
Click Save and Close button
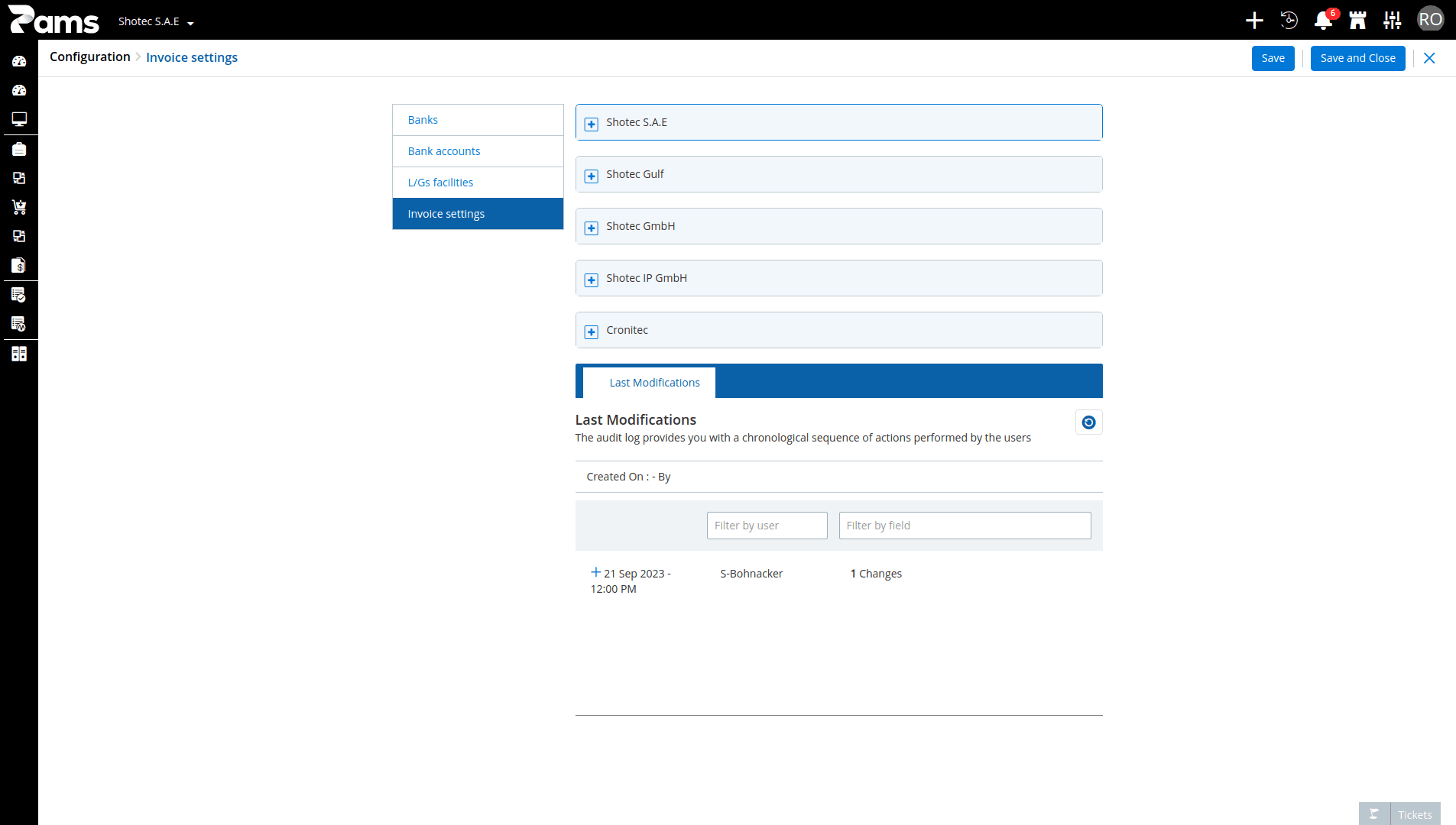click(x=1357, y=58)
